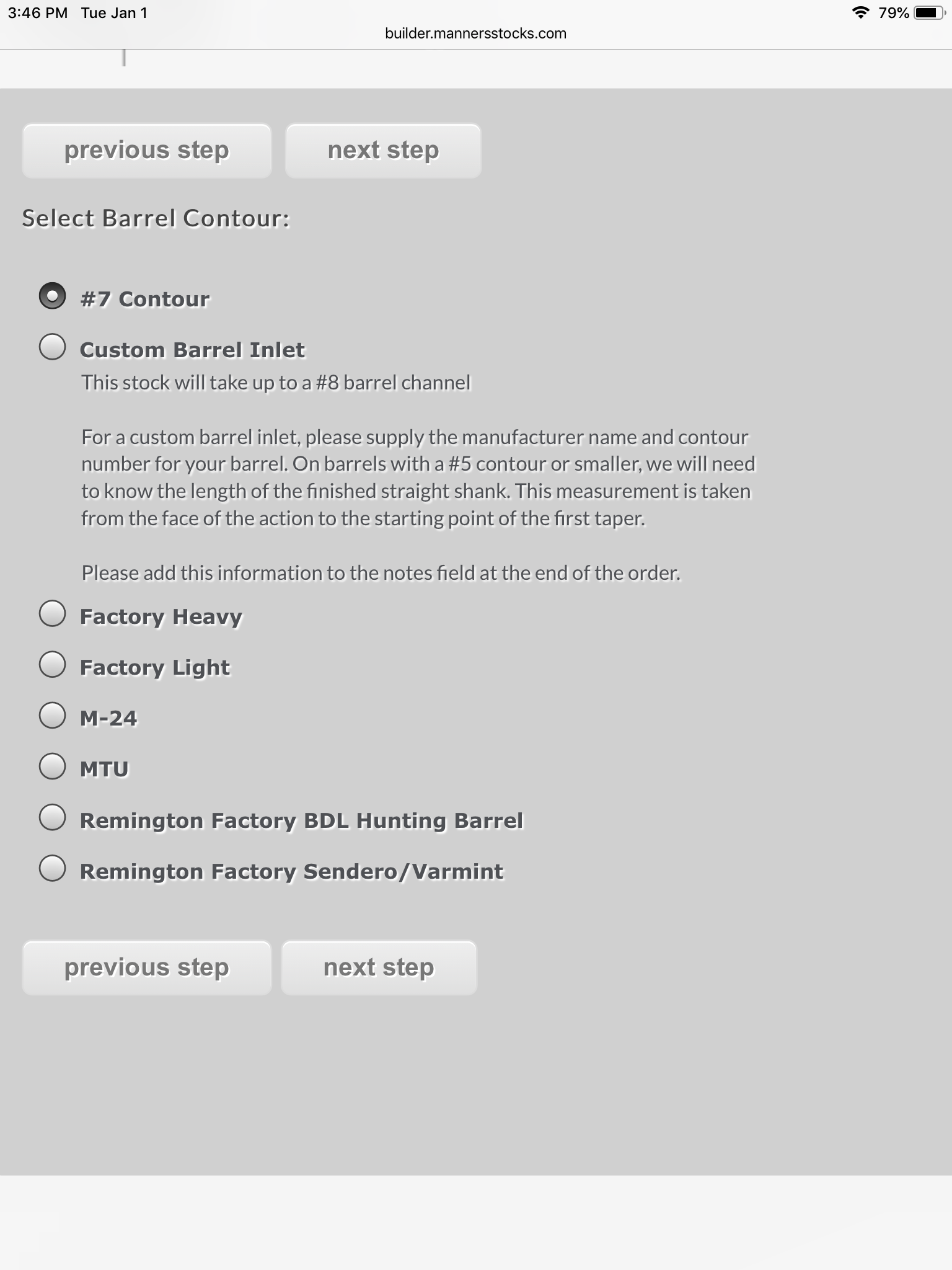
Task: Click the Factory Heavy label text
Action: pyautogui.click(x=161, y=616)
